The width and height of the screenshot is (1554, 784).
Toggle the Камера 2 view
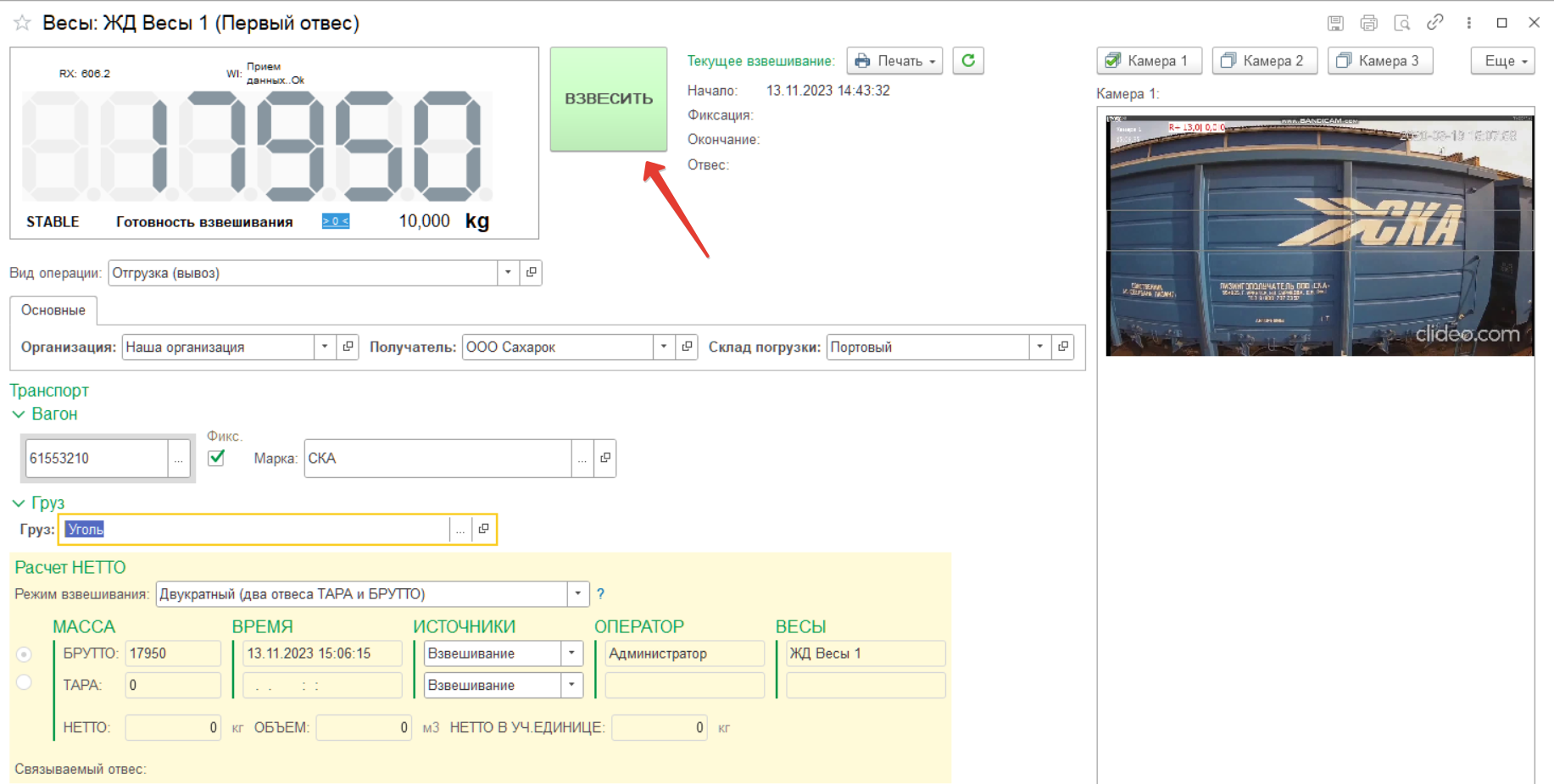click(1264, 61)
